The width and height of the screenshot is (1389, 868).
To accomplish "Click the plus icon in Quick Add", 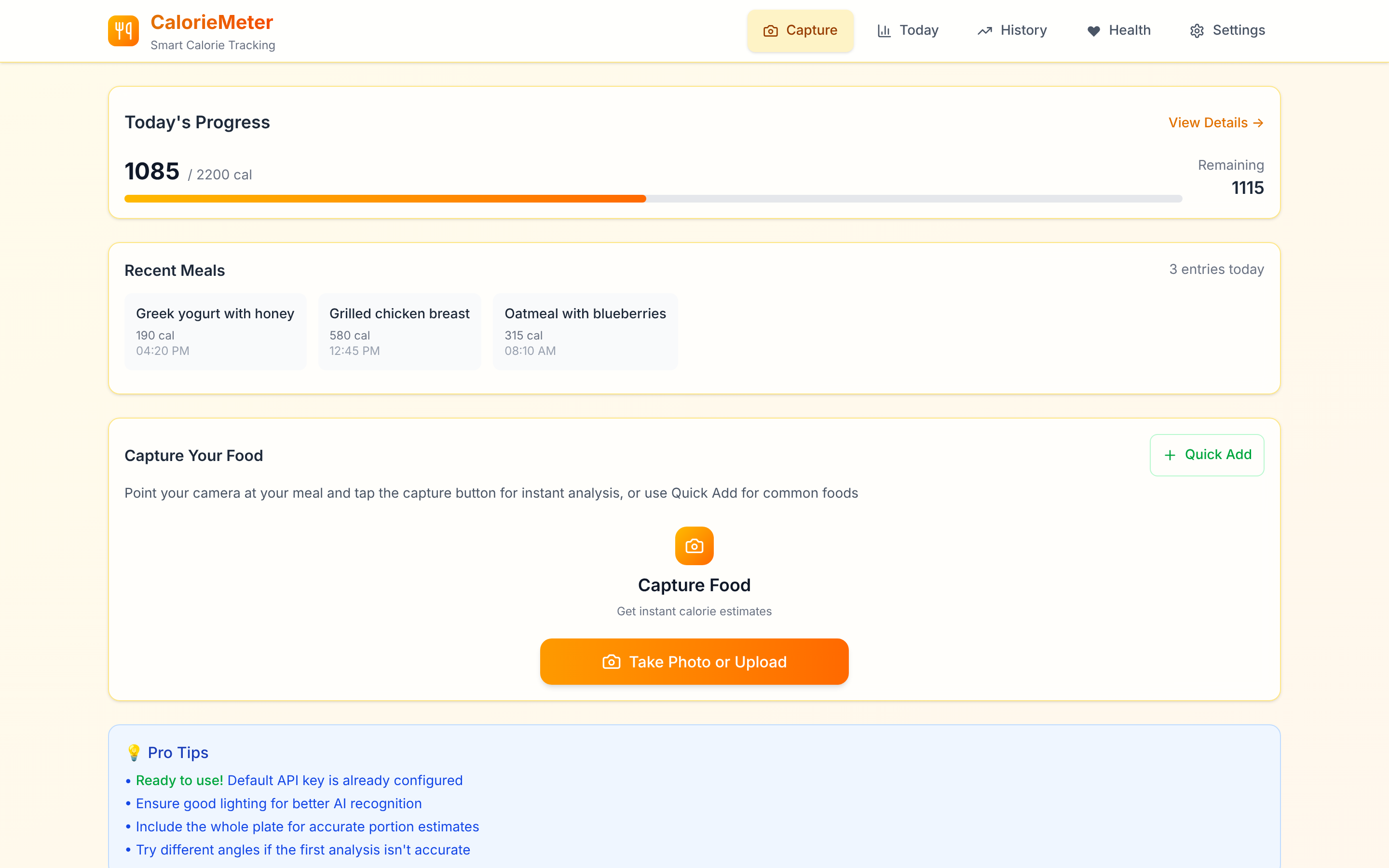I will click(x=1170, y=455).
